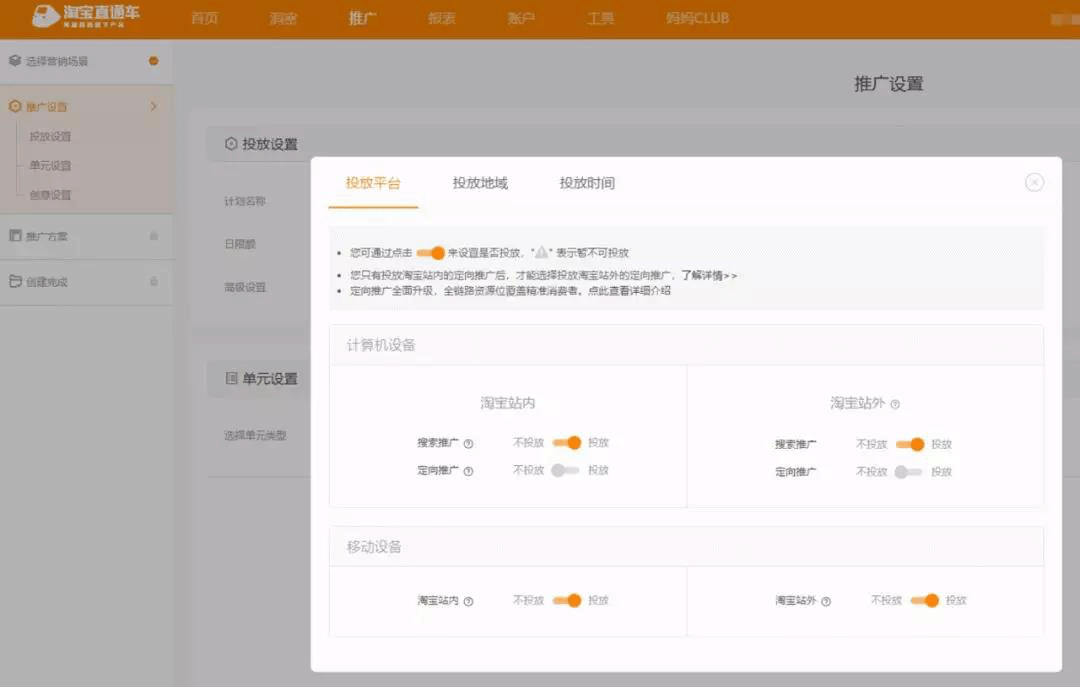Expand 创建完成 sidebar section
The width and height of the screenshot is (1080, 688).
coord(47,282)
